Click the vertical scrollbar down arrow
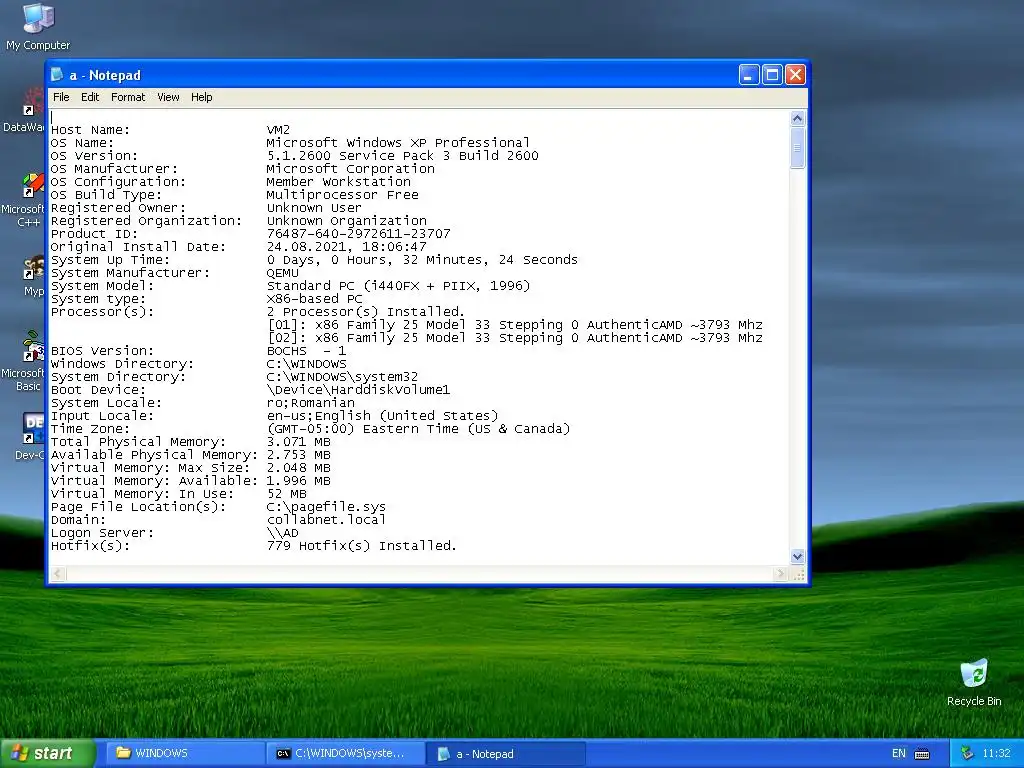1024x768 pixels. (x=797, y=556)
